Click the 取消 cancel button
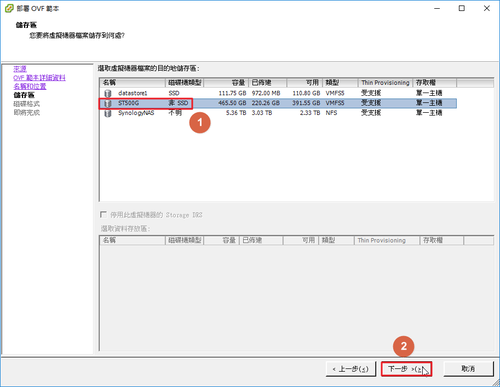500x387 pixels. (468, 369)
